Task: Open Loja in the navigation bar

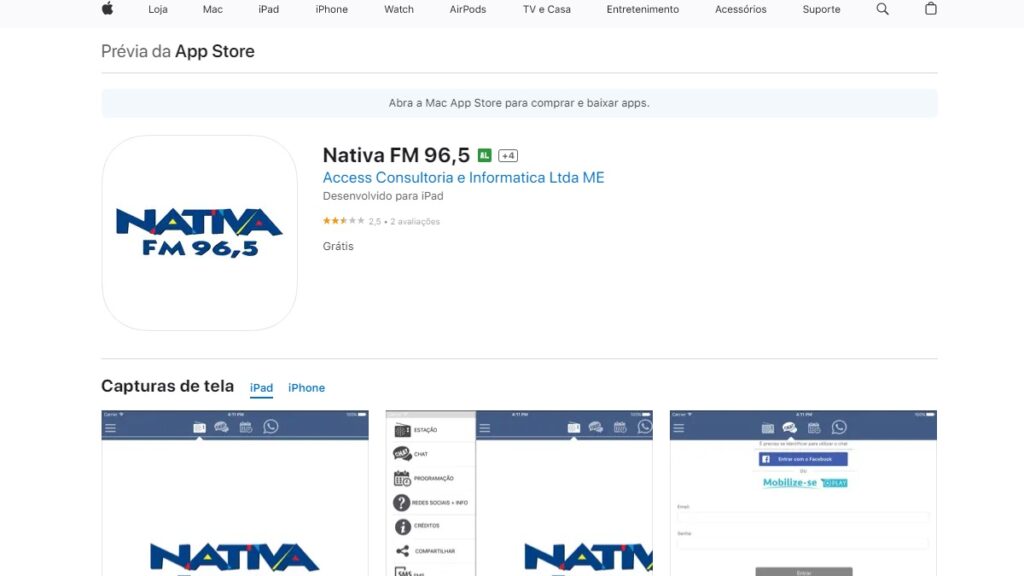Action: (157, 9)
